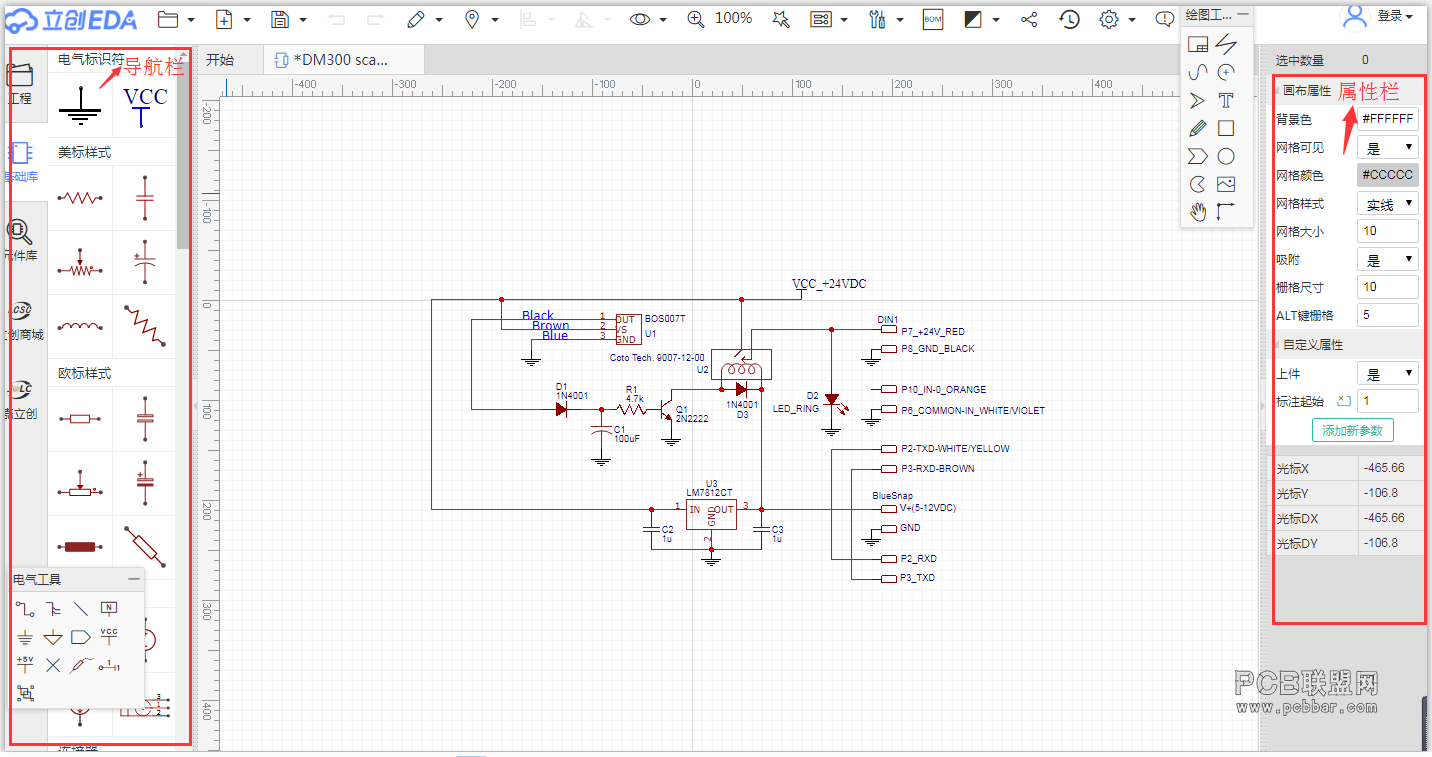
Task: Place the +5V power symbol
Action: click(x=25, y=664)
